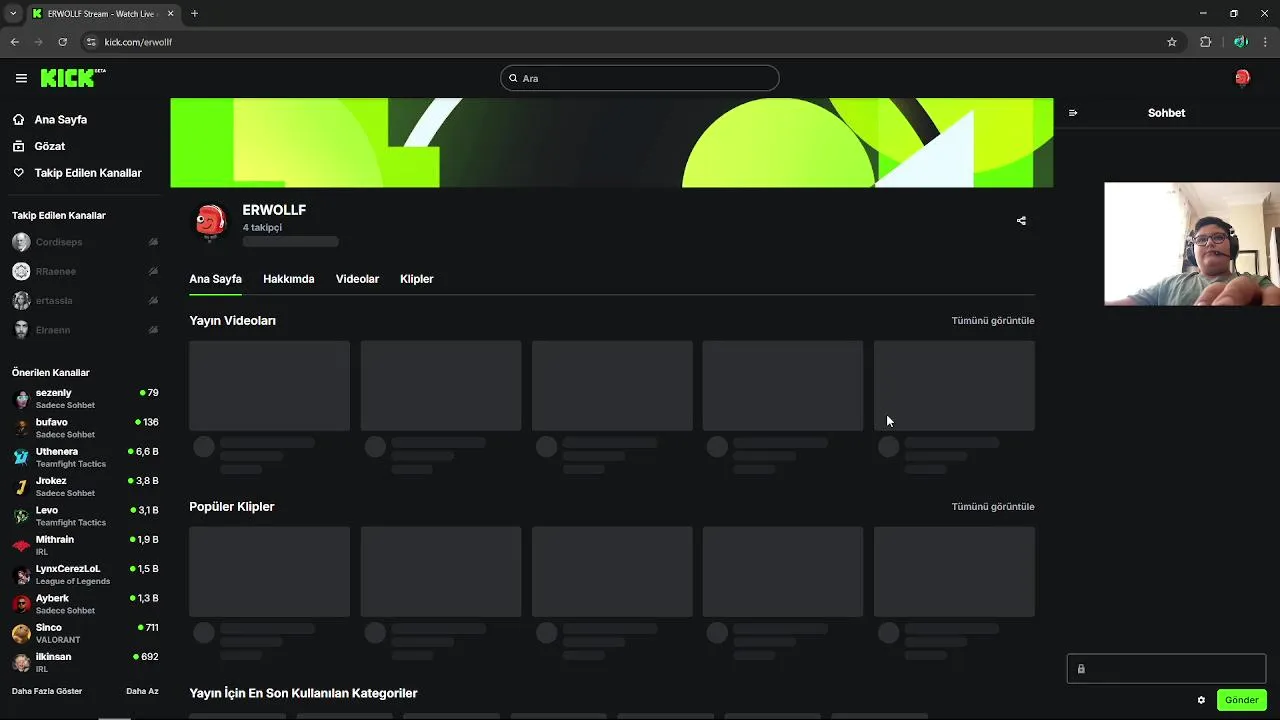Click the Gözat browse icon in sidebar
The height and width of the screenshot is (720, 1280).
19,146
